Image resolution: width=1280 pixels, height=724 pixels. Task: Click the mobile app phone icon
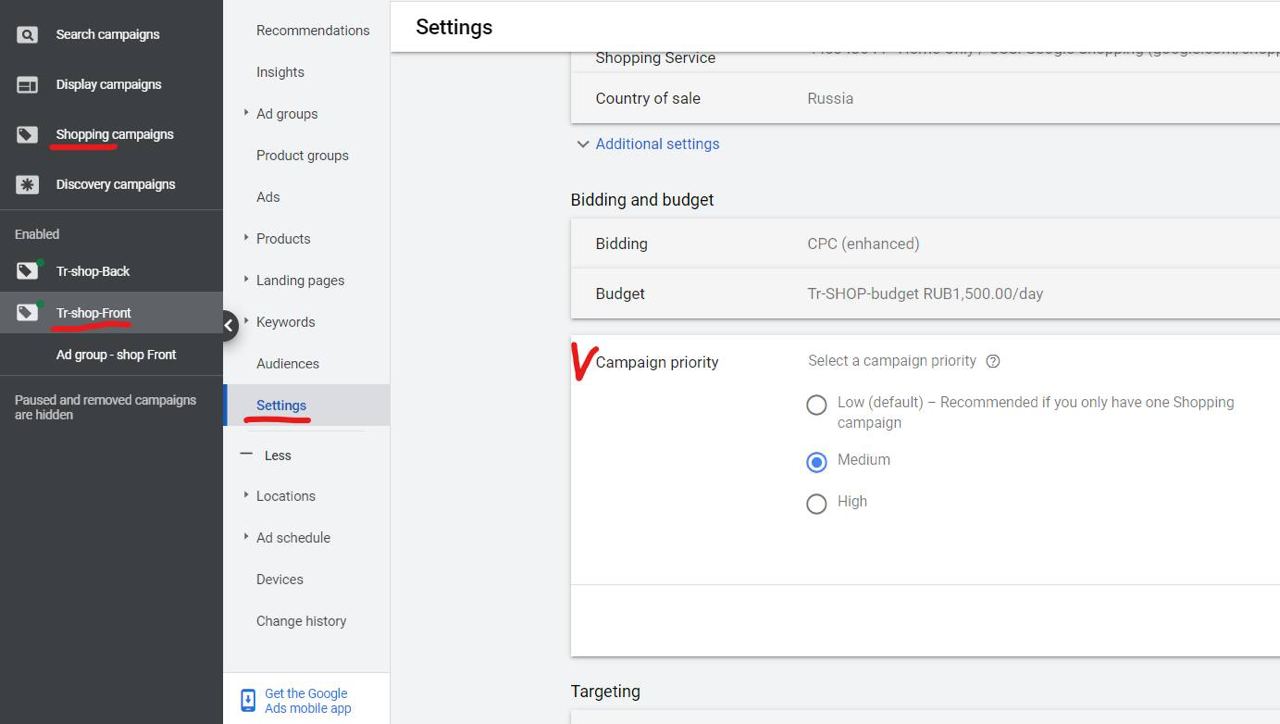point(248,701)
